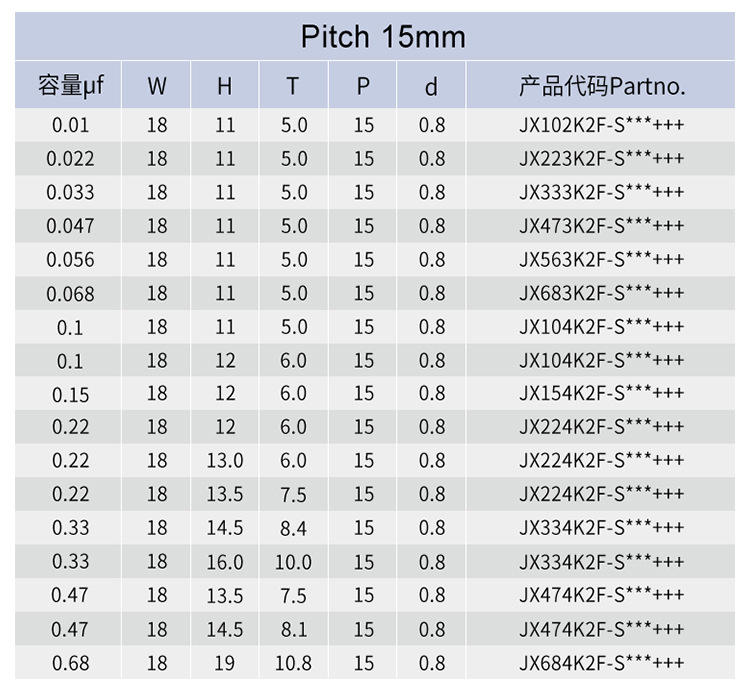Click the 产品代码Partno. column header
The width and height of the screenshot is (750, 698).
[602, 86]
